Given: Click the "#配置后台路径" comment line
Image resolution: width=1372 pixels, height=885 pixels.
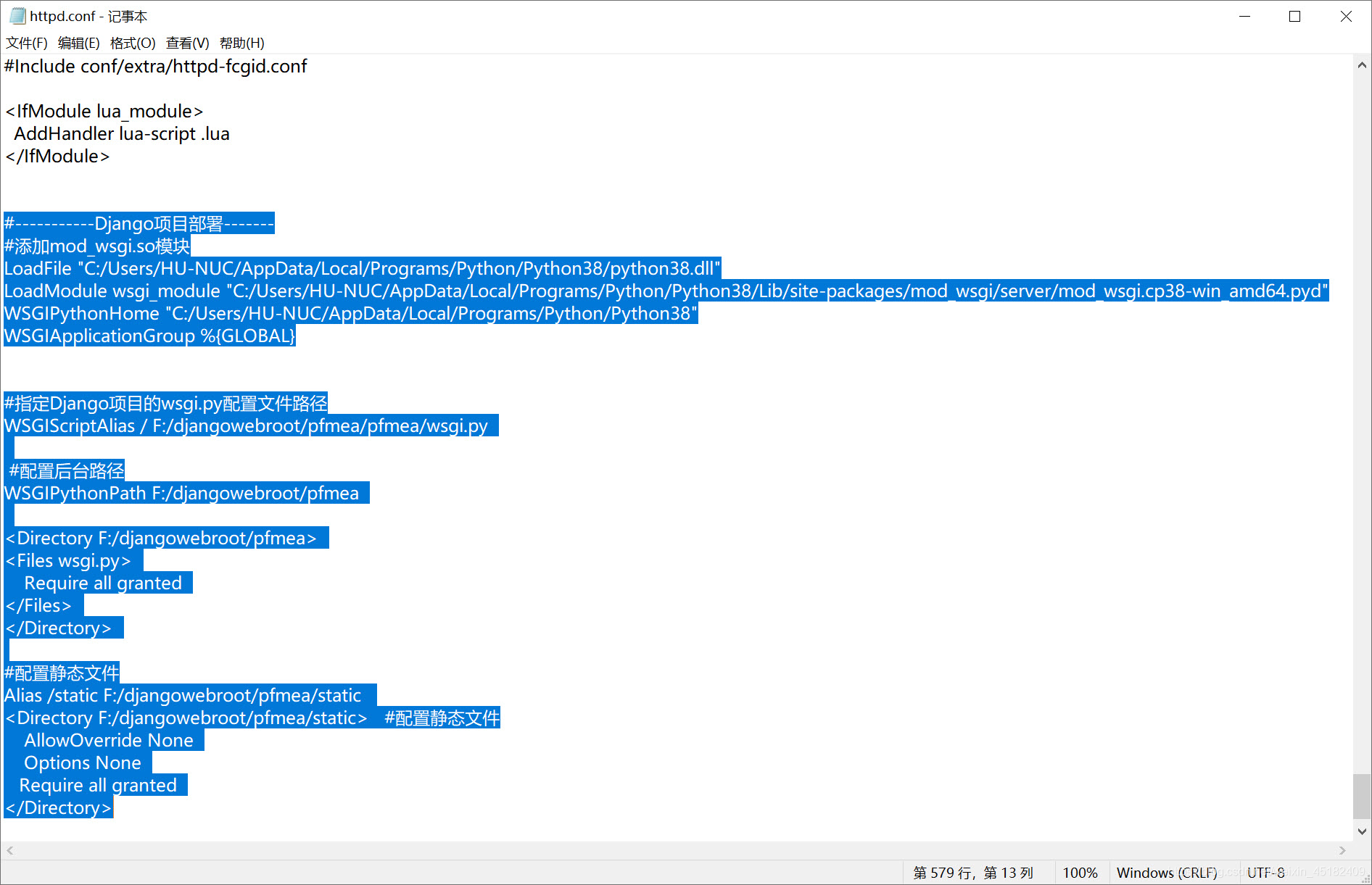Looking at the screenshot, I should tap(67, 470).
